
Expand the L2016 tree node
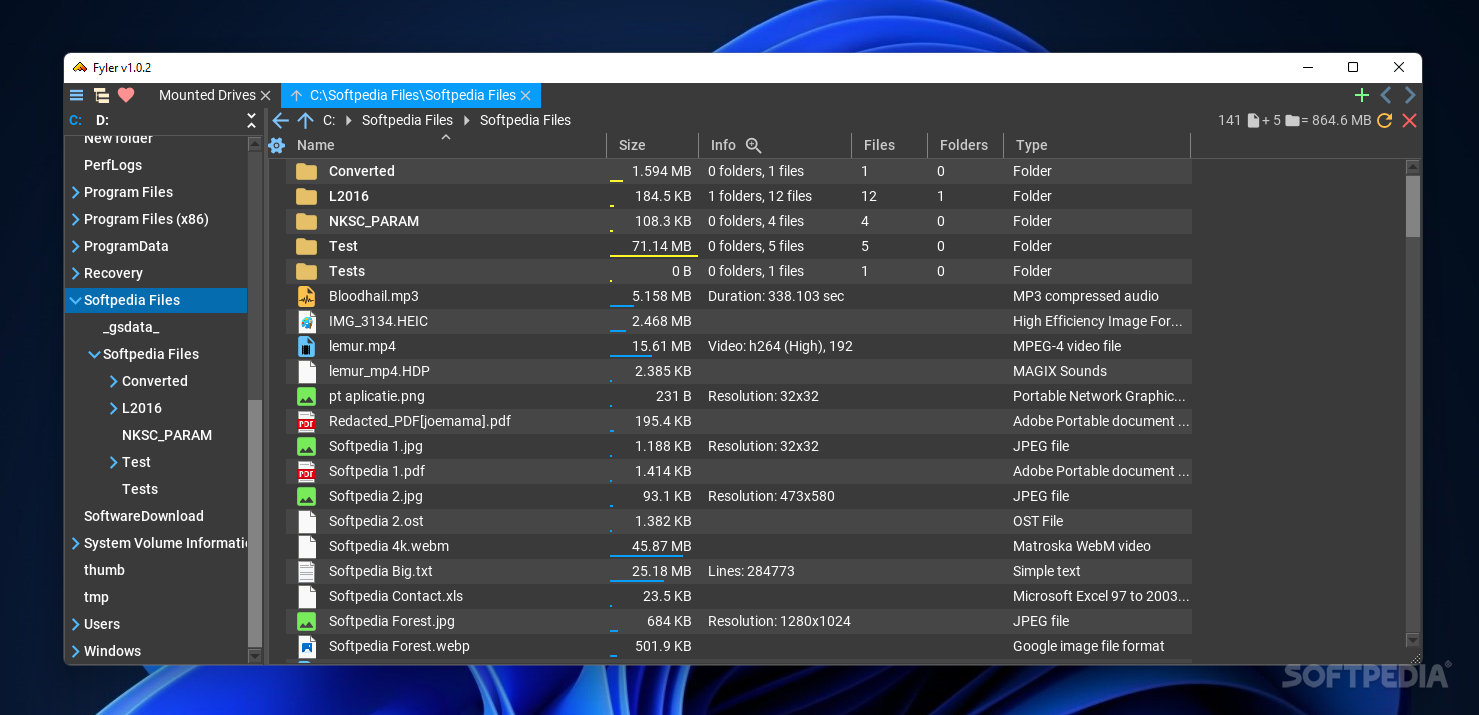click(113, 408)
